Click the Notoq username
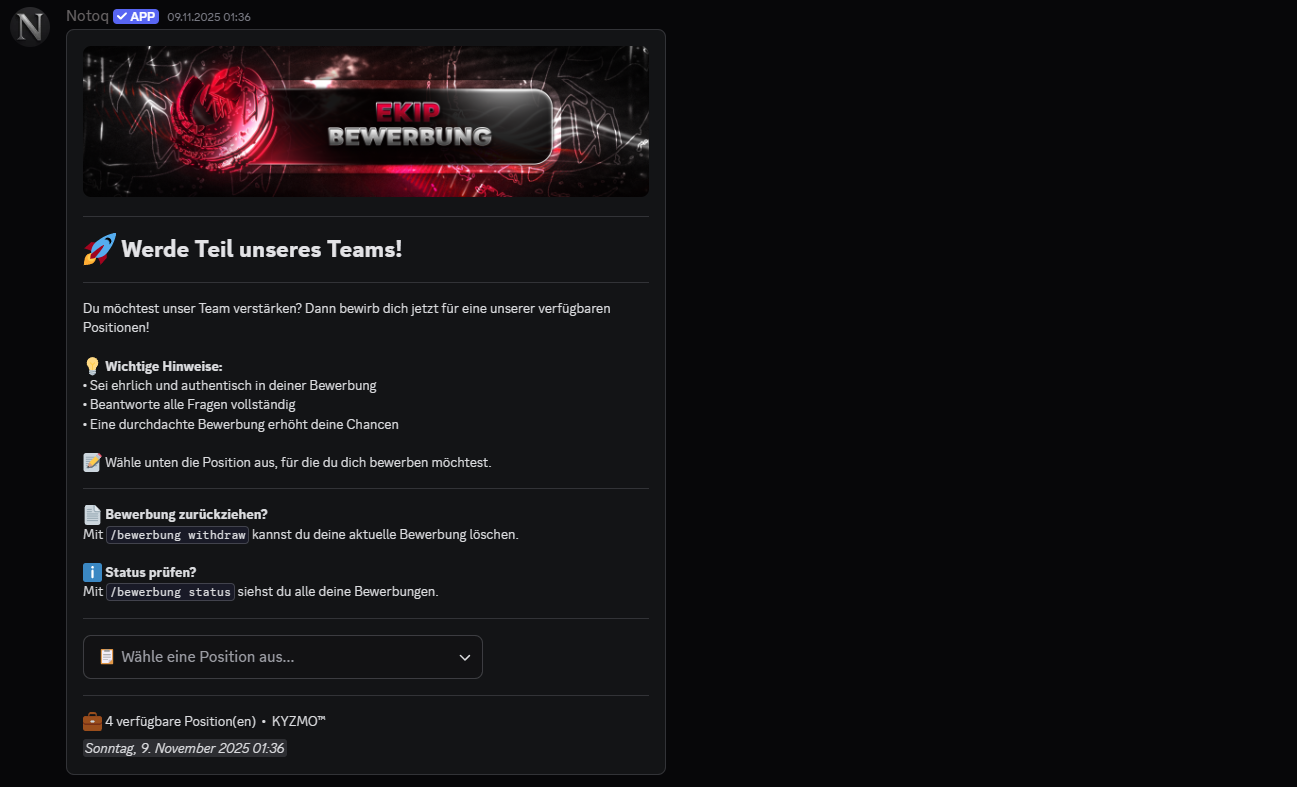The width and height of the screenshot is (1297, 787). pos(86,16)
